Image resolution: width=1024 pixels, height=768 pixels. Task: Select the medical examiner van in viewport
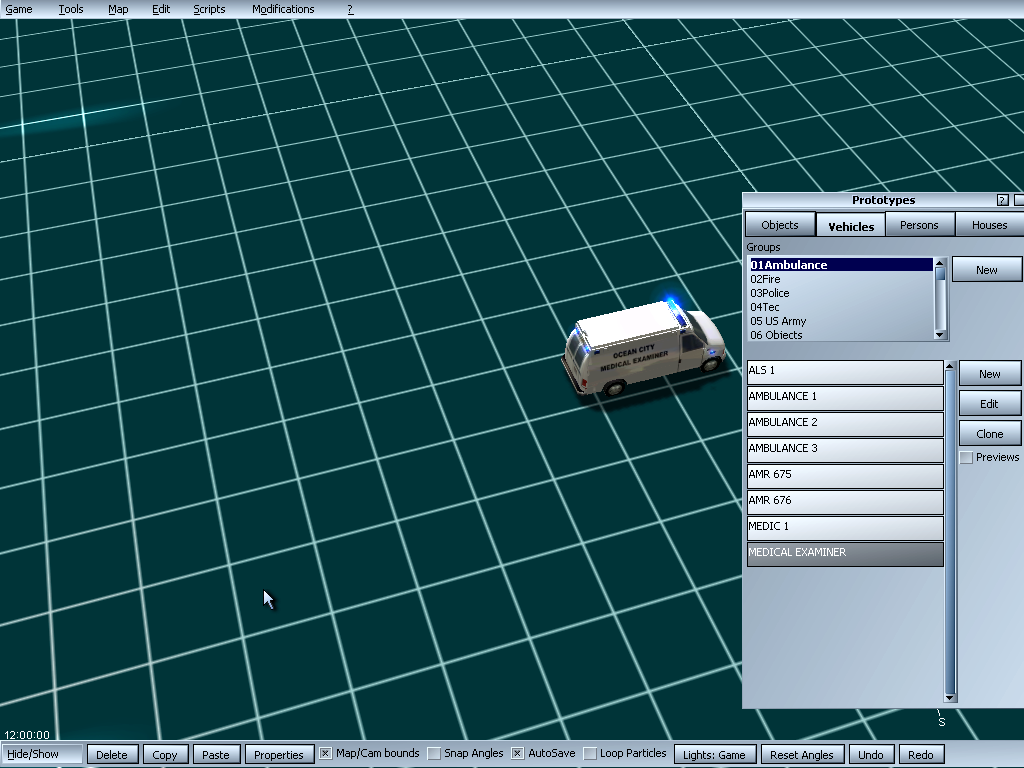click(x=643, y=349)
